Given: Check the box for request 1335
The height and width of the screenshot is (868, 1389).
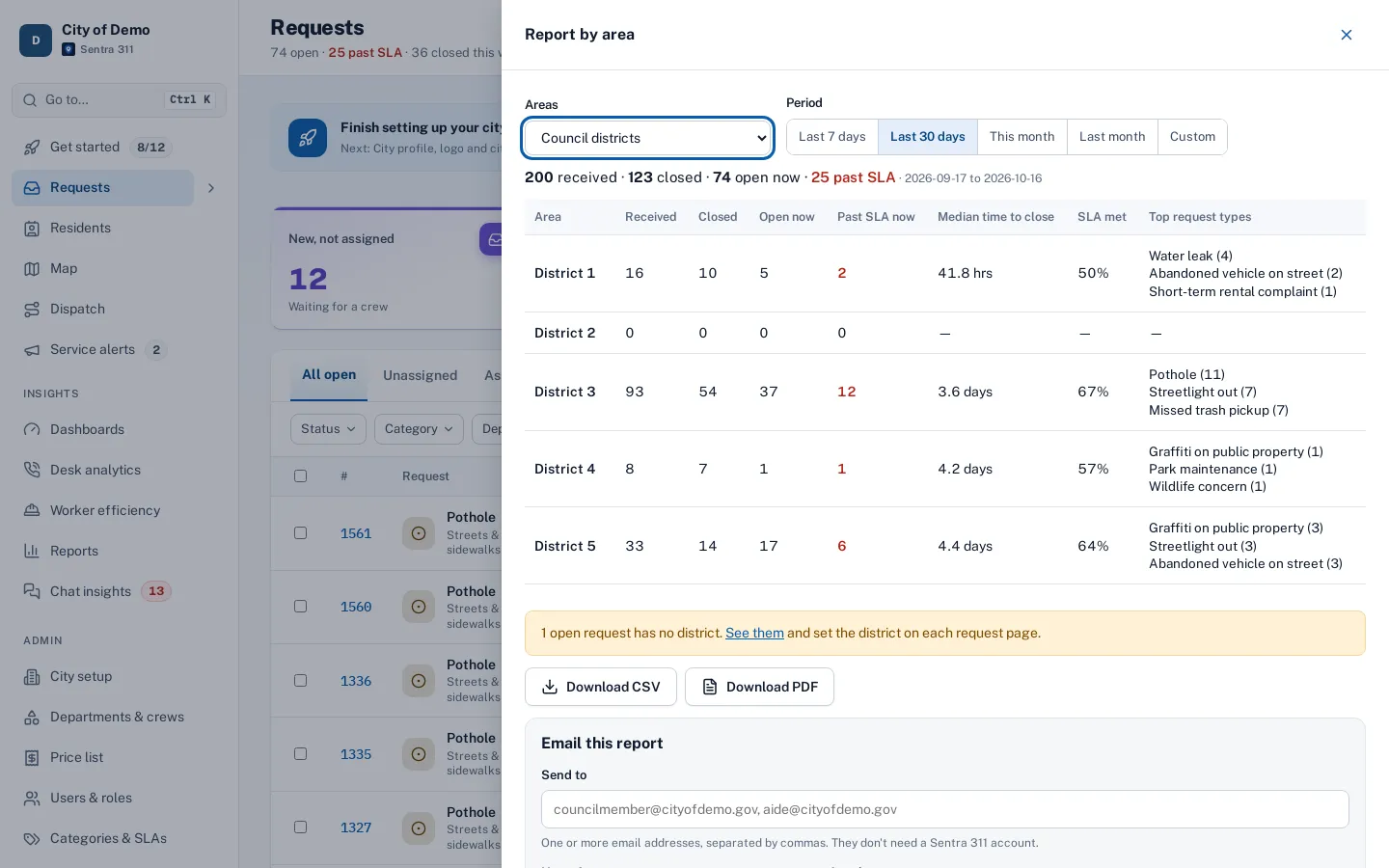Looking at the screenshot, I should [x=300, y=753].
